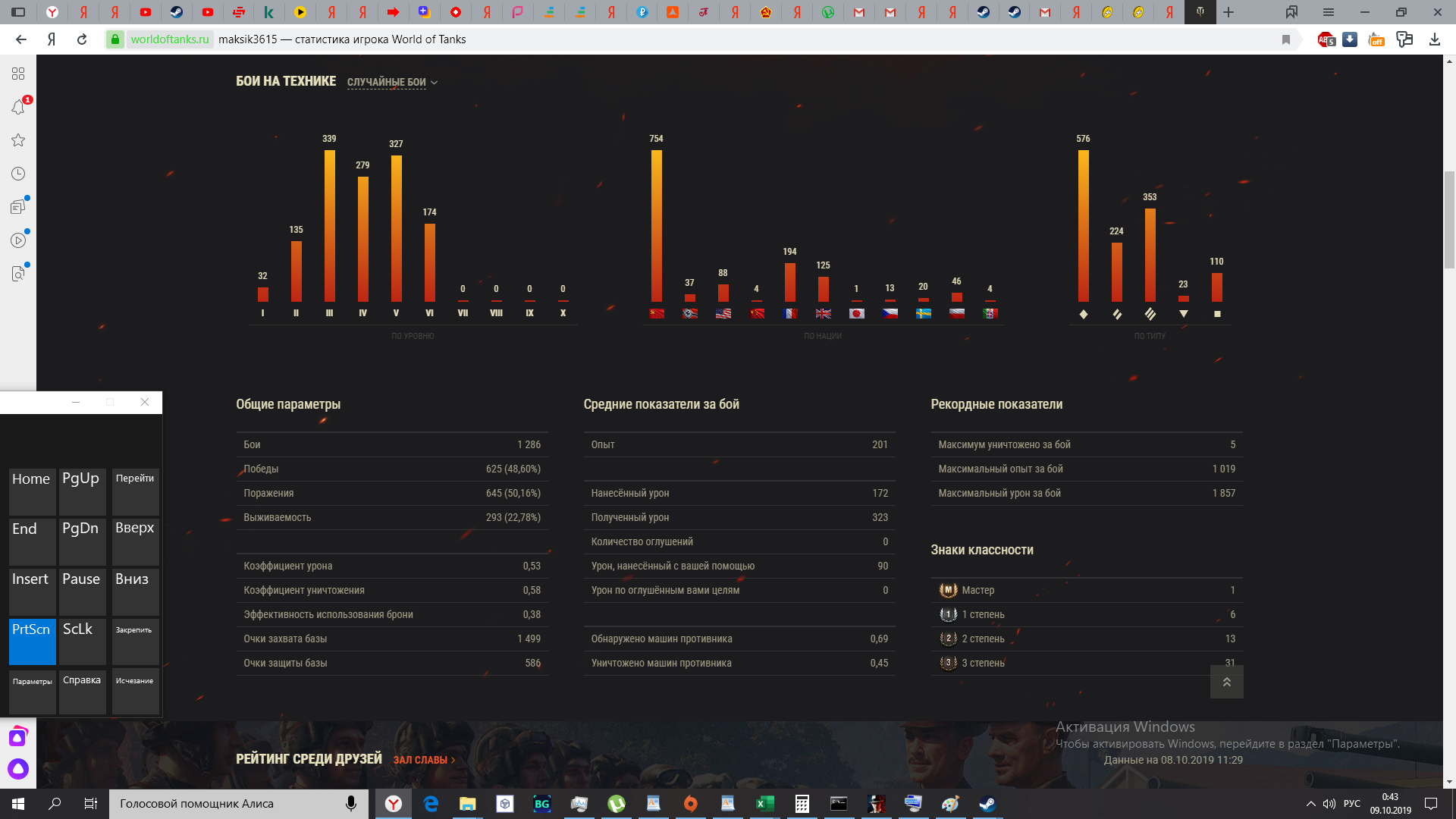Viewport: 1456px width, 819px height.
Task: Open the tray volume speaker icon
Action: click(1329, 804)
